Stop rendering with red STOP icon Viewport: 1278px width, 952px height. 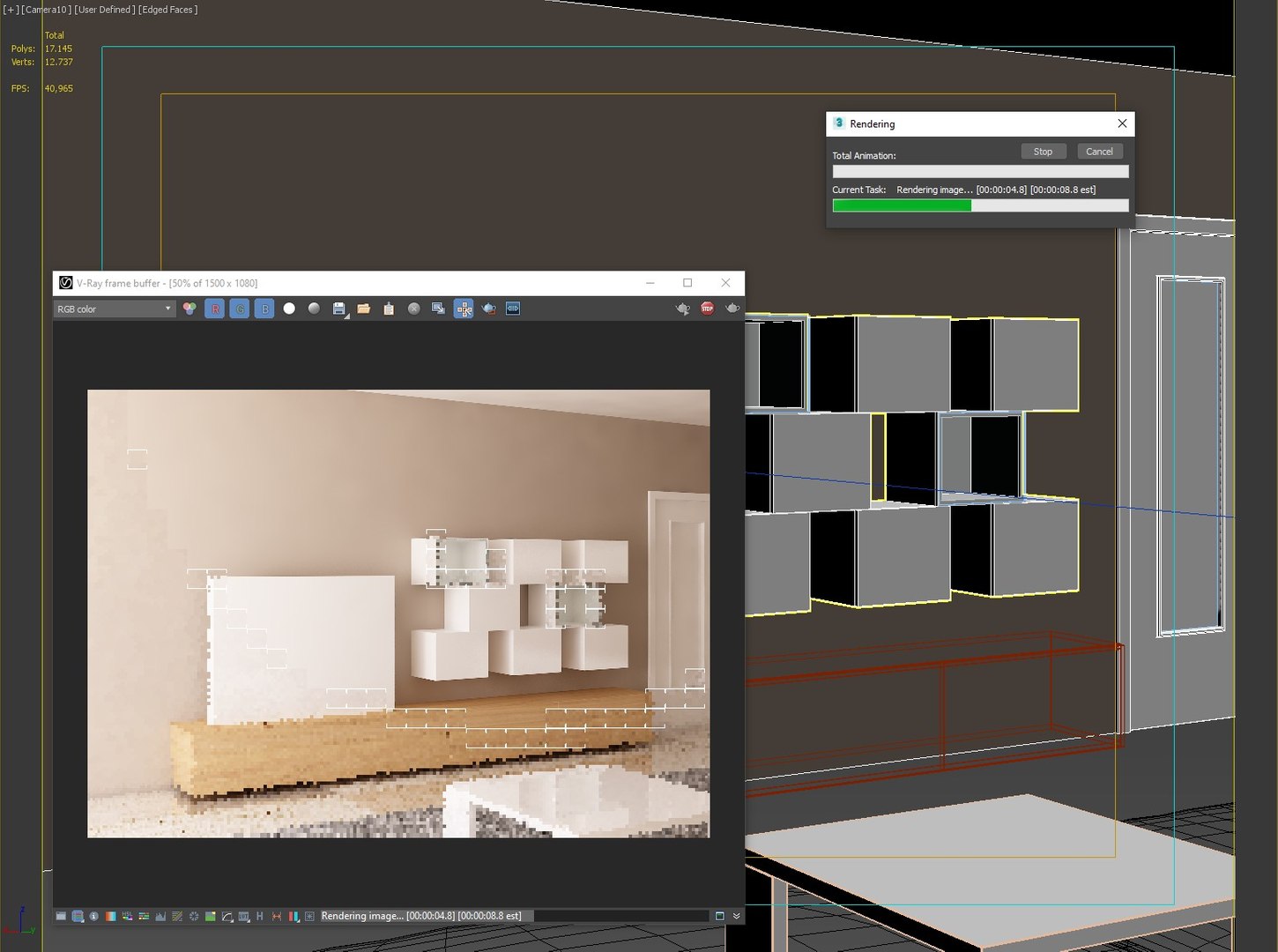coord(707,308)
